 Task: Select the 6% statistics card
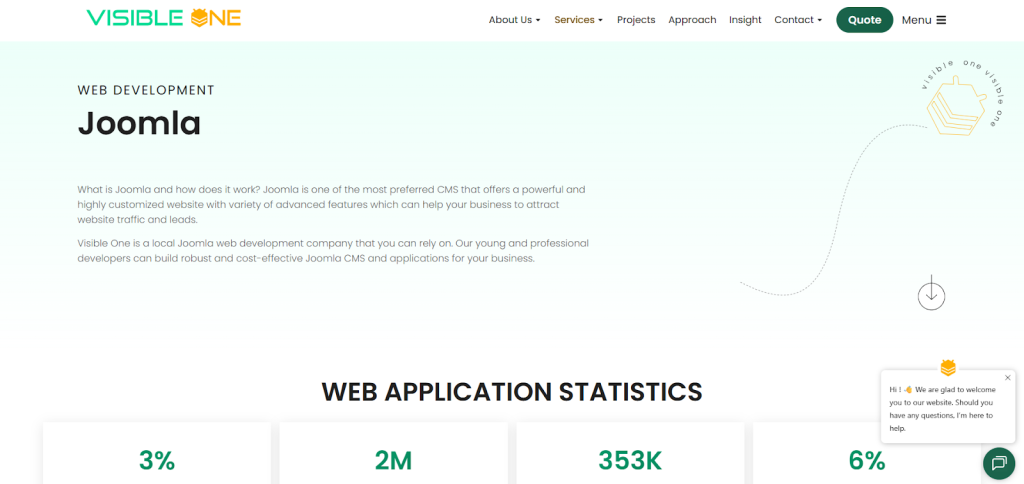866,455
